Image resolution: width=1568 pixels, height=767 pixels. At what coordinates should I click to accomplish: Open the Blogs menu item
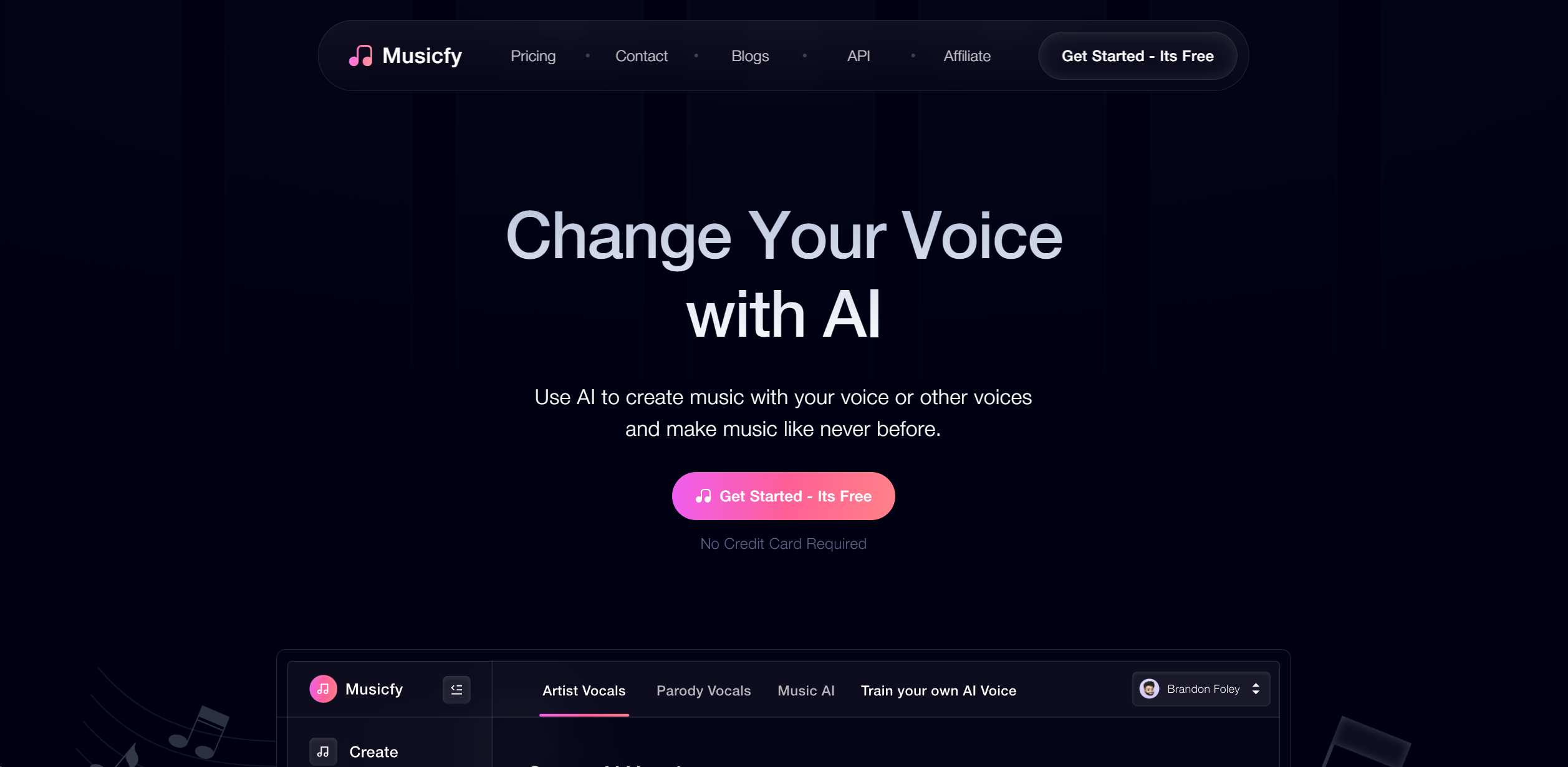click(750, 55)
